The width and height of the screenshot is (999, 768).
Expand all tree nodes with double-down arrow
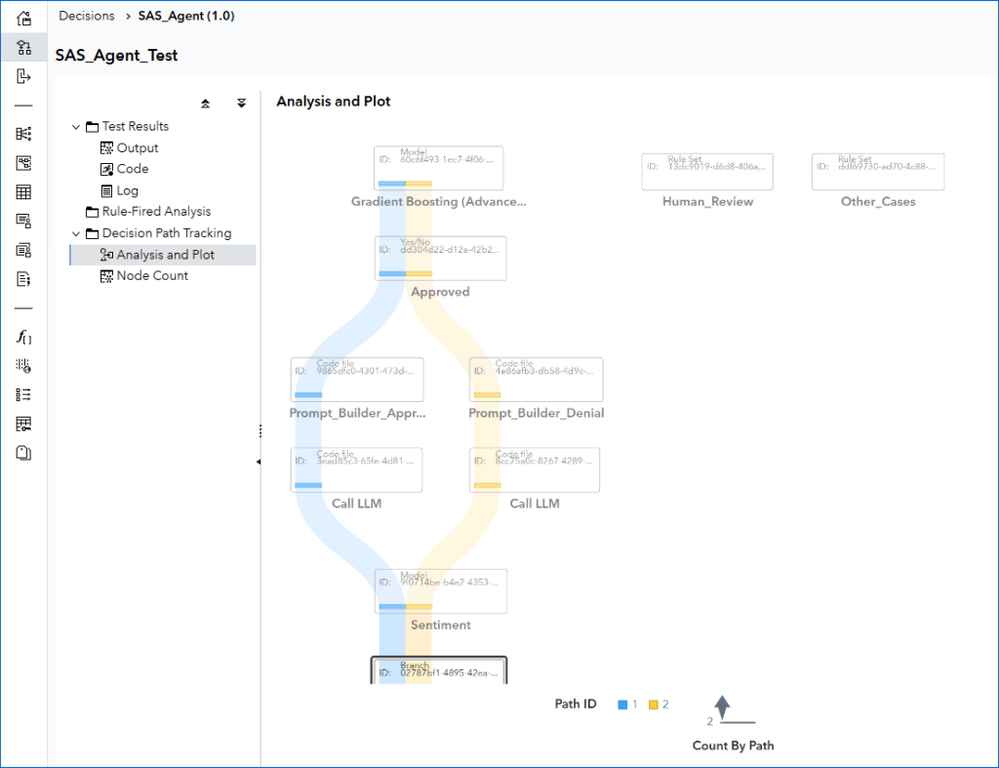coord(241,103)
